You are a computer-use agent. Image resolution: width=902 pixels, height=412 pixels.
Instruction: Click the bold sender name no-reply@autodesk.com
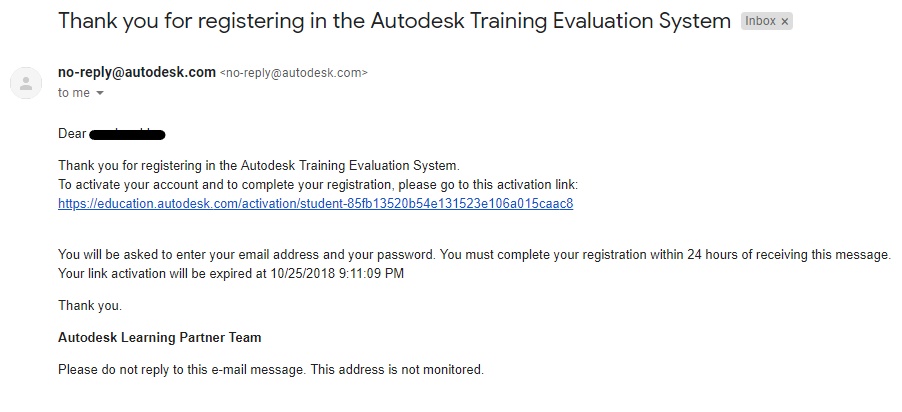pos(137,72)
